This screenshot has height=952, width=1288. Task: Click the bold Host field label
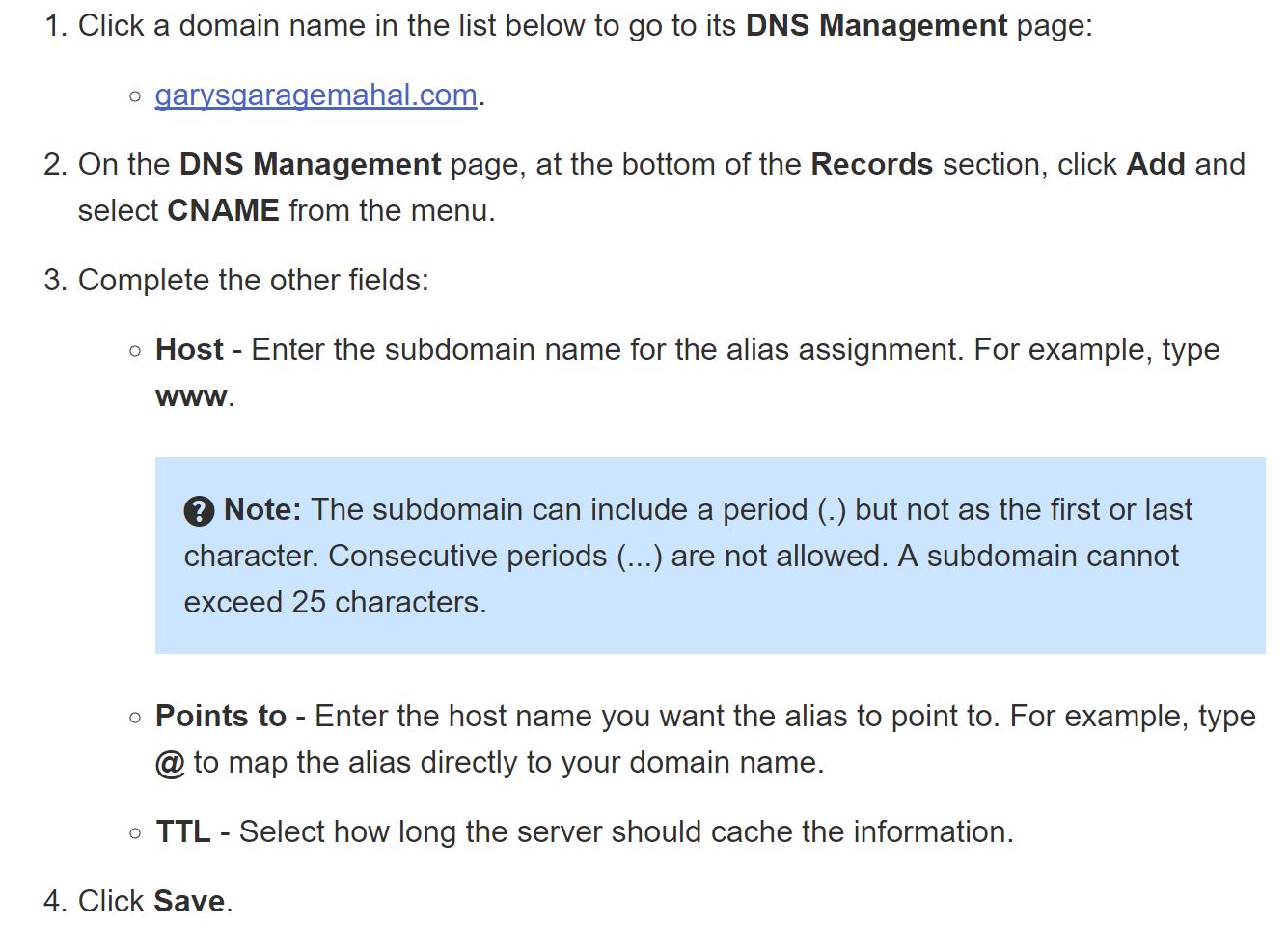(189, 349)
